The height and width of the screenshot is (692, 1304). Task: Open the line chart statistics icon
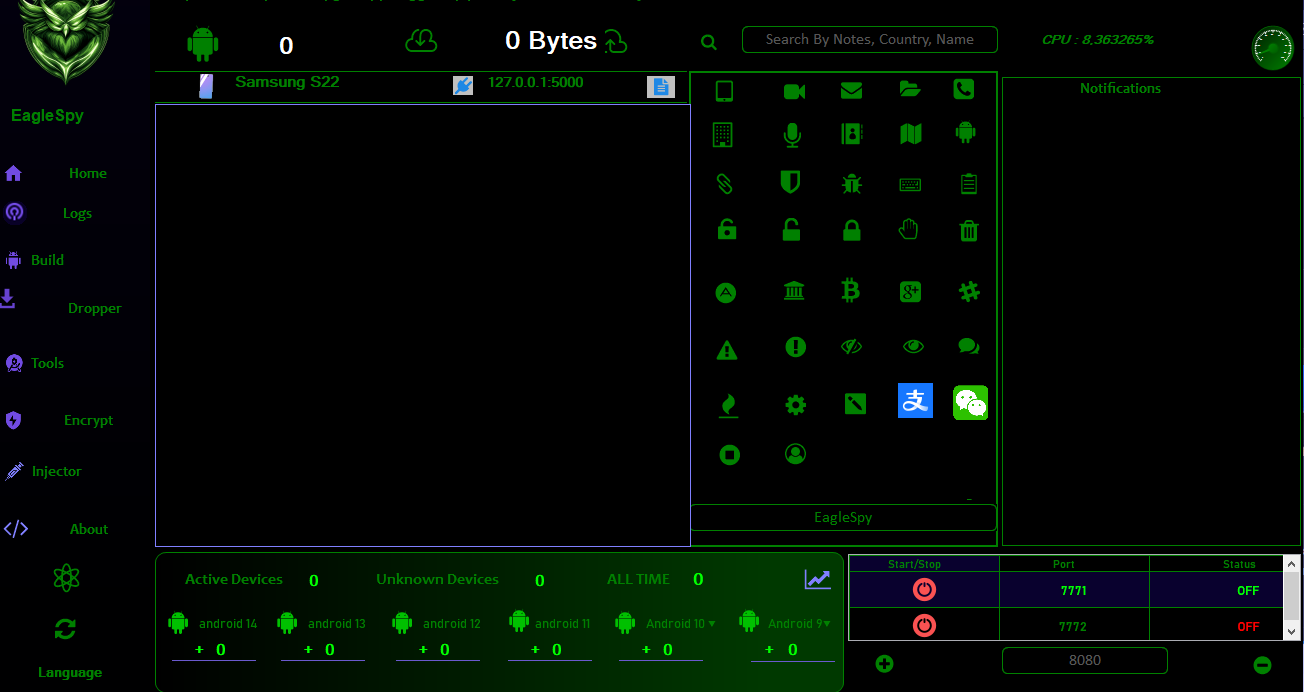pos(817,579)
